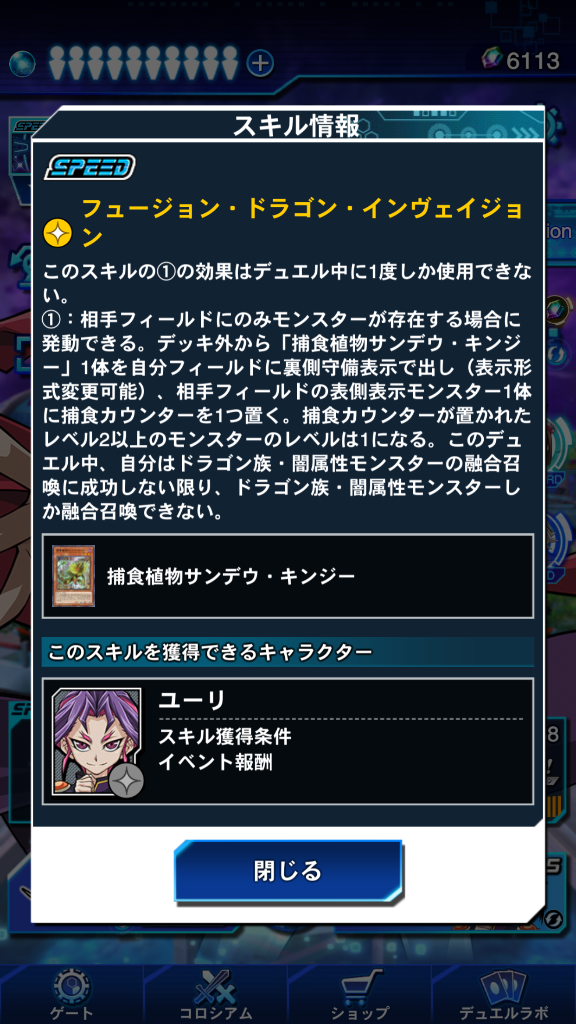This screenshot has width=576, height=1024.
Task: Tap the SPEED duel badge
Action: coord(89,167)
